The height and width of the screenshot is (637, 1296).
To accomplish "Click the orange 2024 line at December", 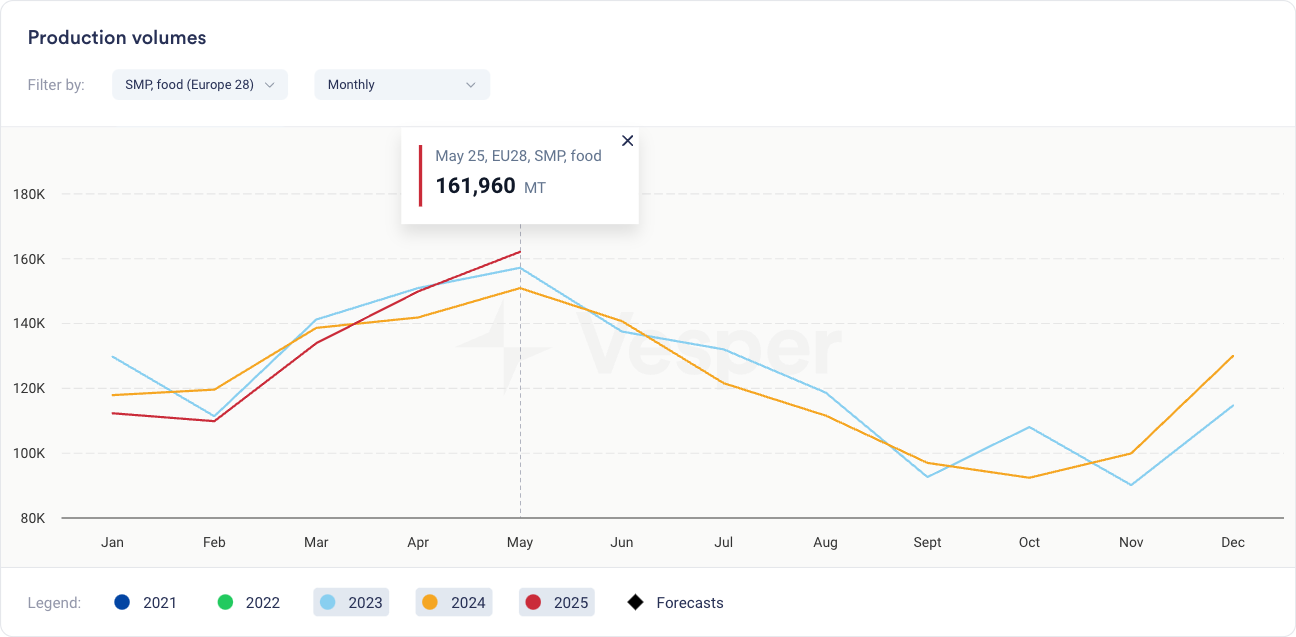I will [1233, 356].
